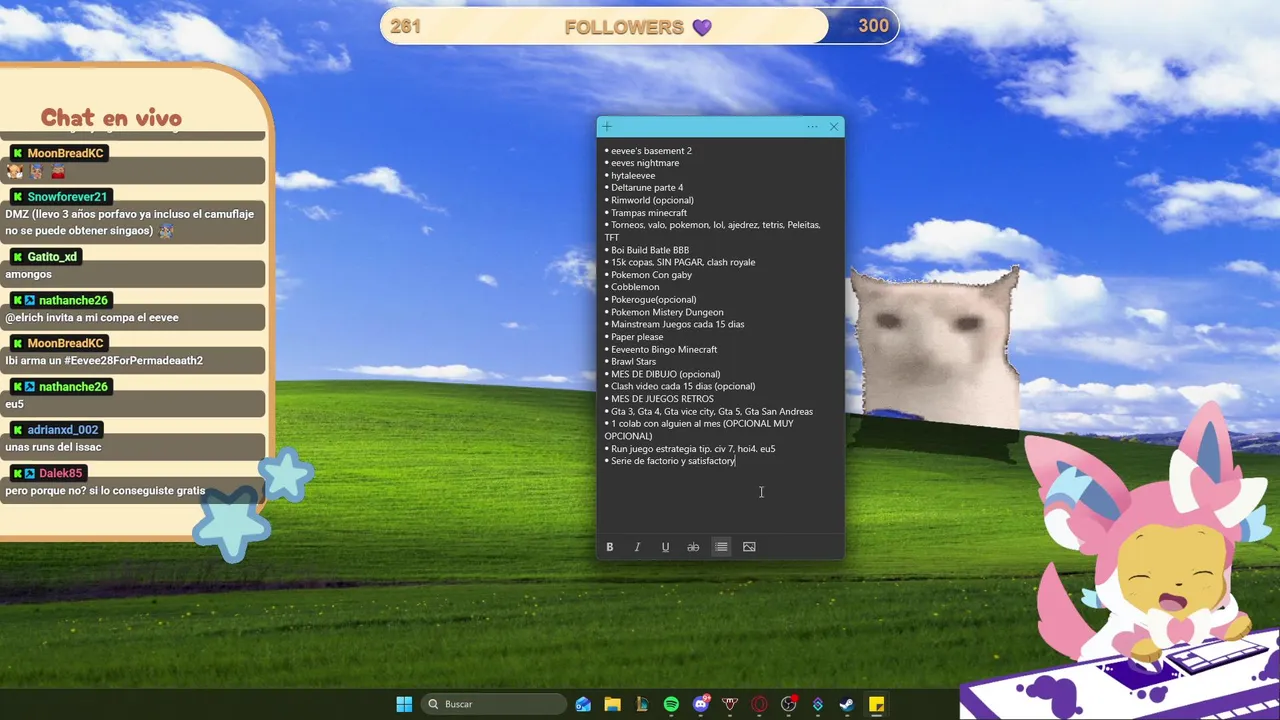Image resolution: width=1280 pixels, height=720 pixels.
Task: Select Sticky Notes icon on taskbar
Action: 876,704
